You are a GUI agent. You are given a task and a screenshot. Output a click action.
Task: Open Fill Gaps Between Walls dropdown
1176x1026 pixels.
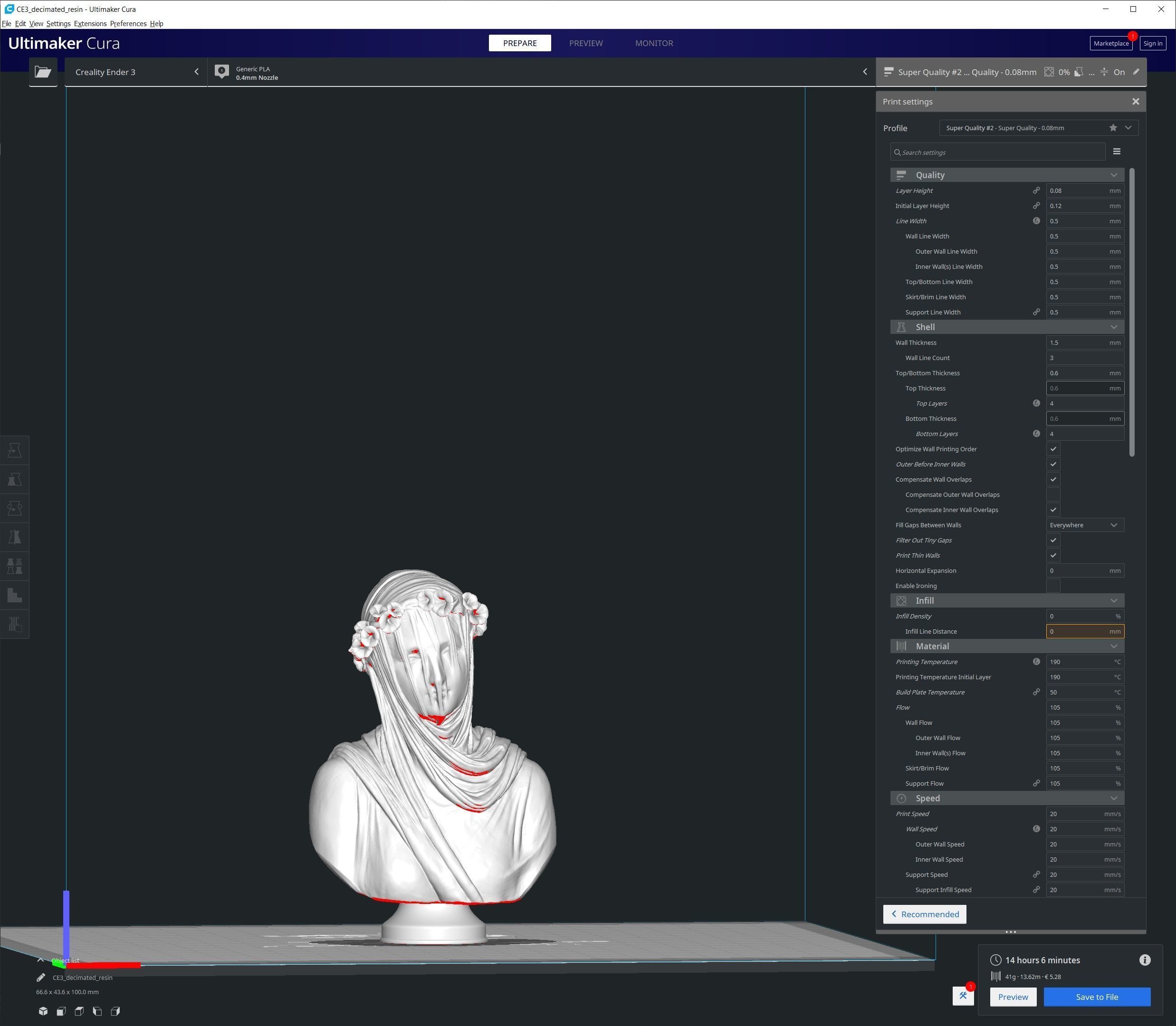pyautogui.click(x=1085, y=525)
